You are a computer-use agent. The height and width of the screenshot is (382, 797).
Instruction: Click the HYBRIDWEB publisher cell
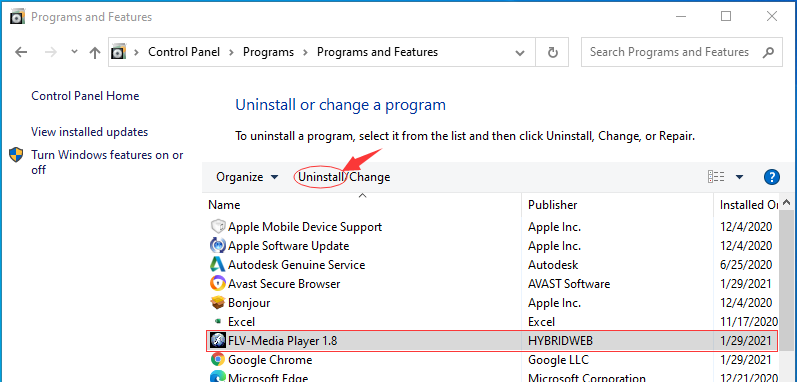(x=561, y=341)
